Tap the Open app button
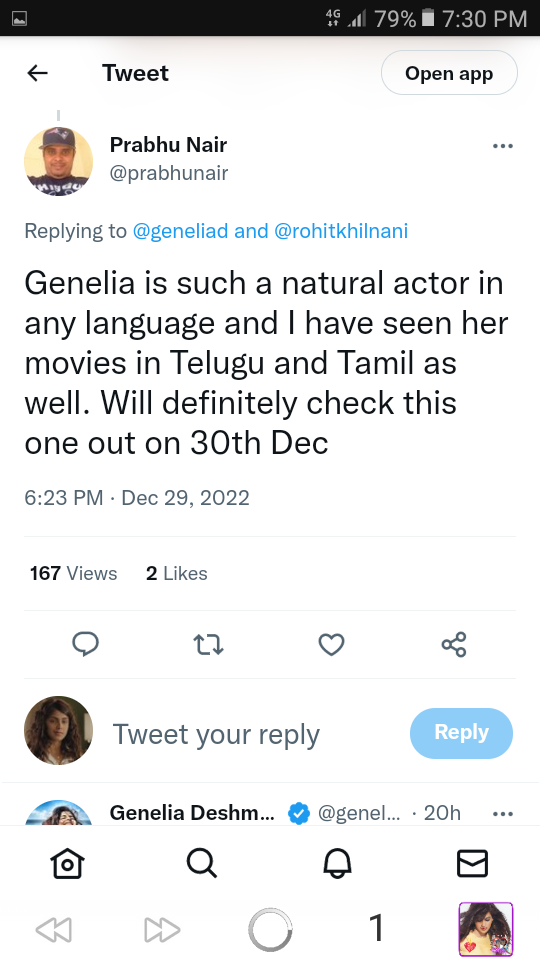 point(449,73)
